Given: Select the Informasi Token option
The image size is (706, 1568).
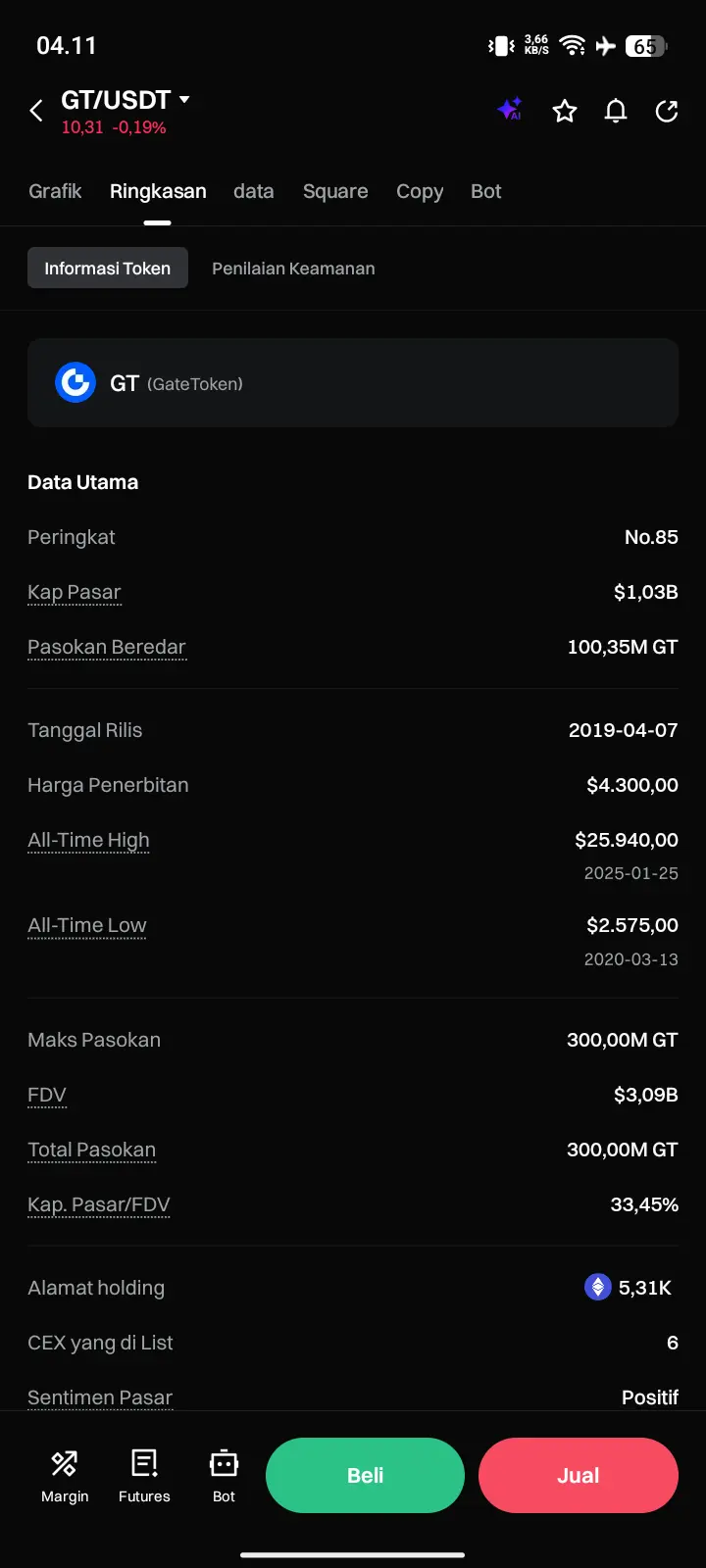Looking at the screenshot, I should 108,269.
